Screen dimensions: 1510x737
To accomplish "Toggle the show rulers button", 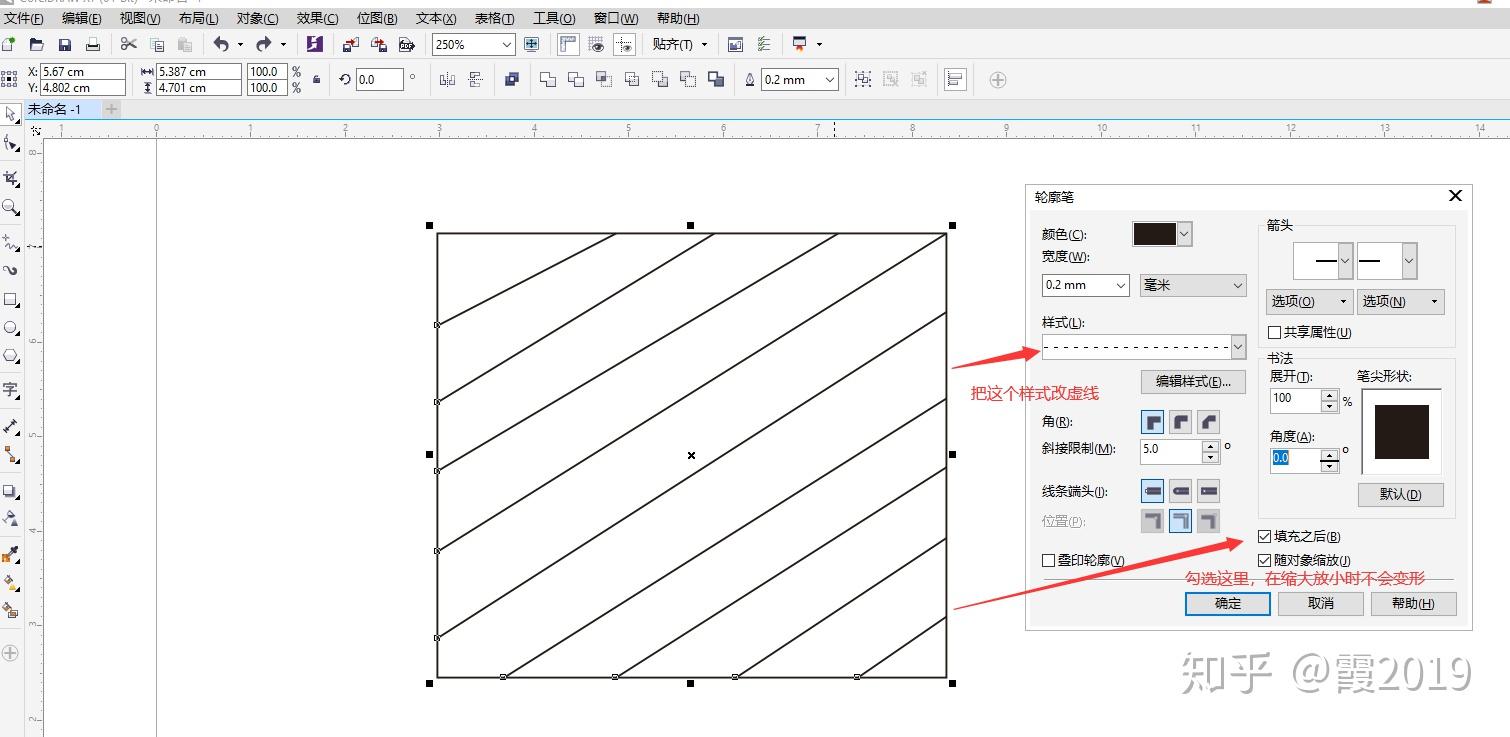I will (x=569, y=44).
